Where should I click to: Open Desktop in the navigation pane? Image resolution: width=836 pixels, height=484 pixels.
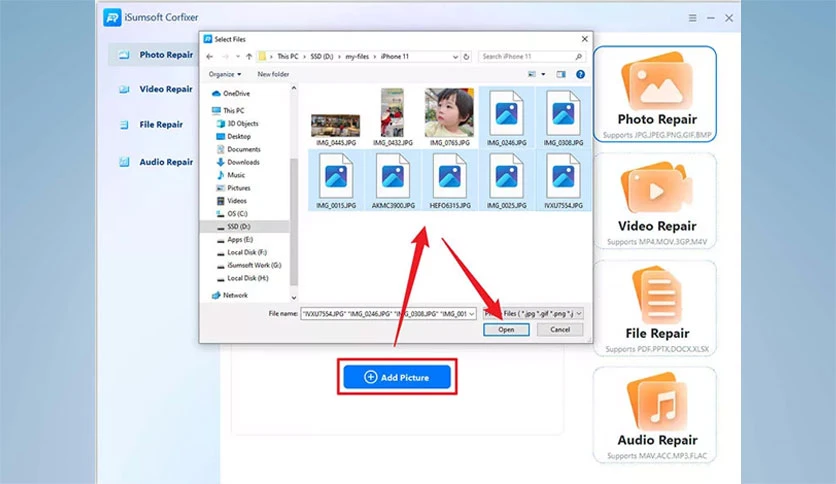pyautogui.click(x=234, y=136)
